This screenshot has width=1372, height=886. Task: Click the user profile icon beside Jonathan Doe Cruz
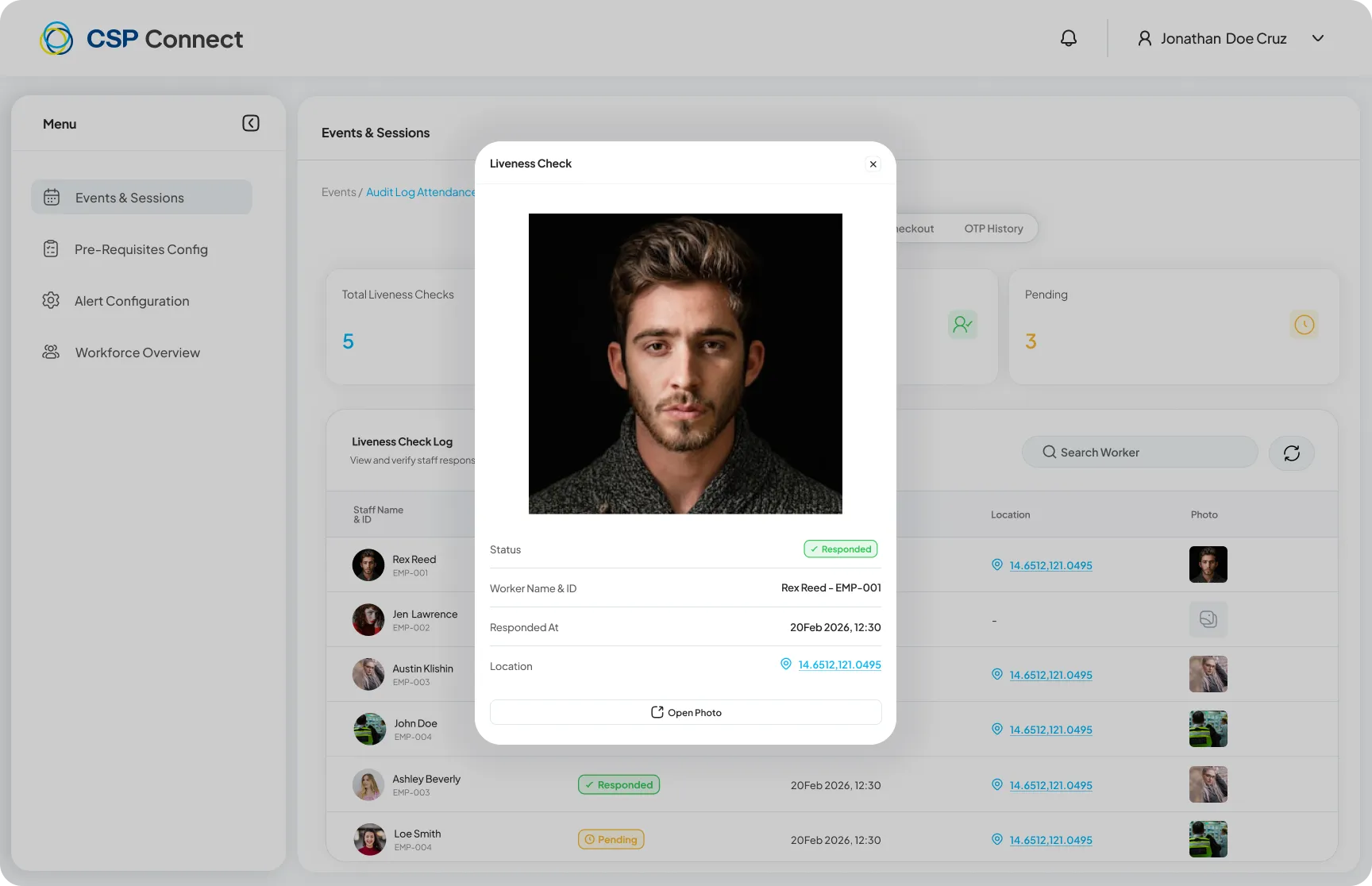click(1144, 38)
